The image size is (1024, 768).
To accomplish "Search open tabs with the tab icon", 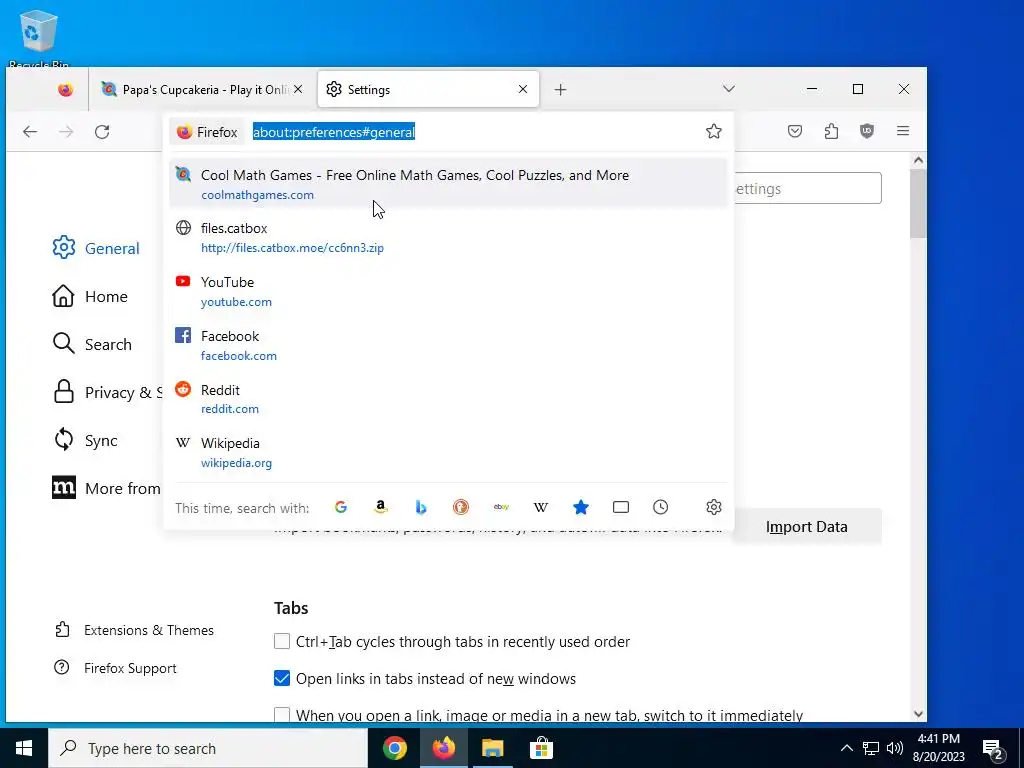I will pos(621,507).
